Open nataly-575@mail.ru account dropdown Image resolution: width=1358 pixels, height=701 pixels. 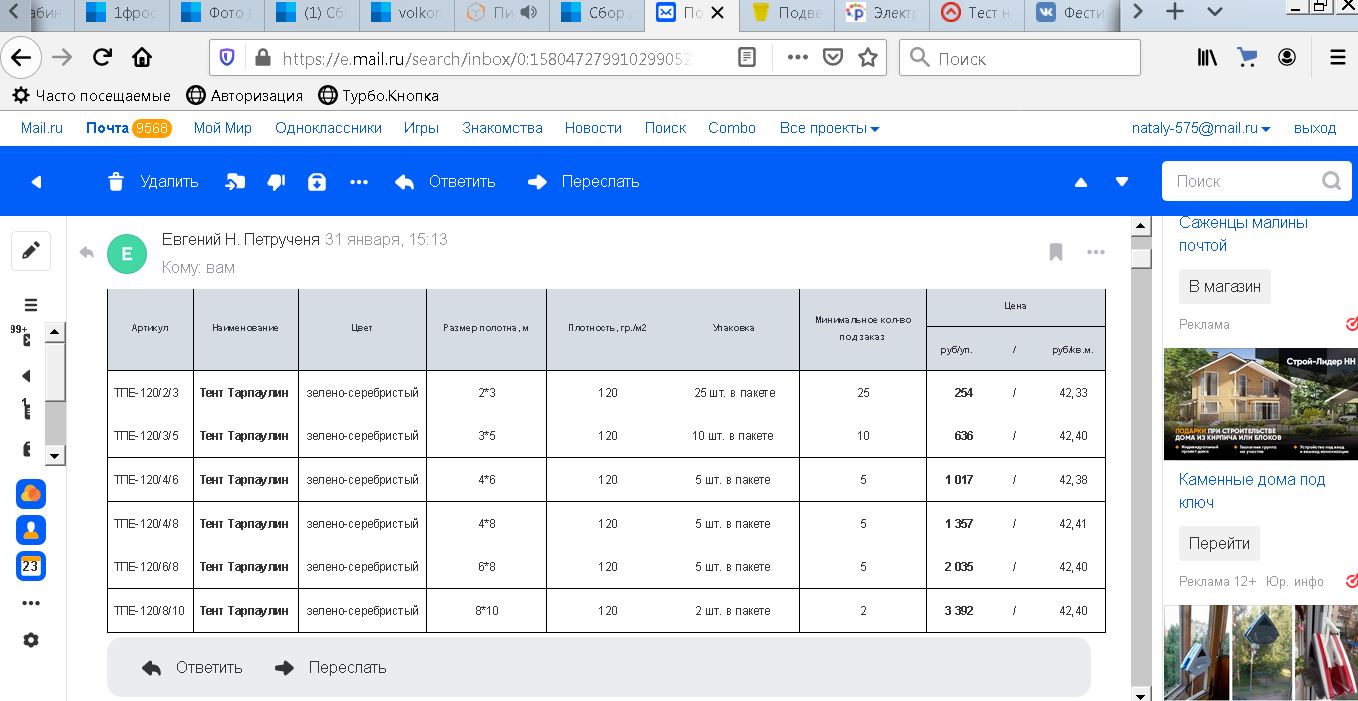[1200, 128]
